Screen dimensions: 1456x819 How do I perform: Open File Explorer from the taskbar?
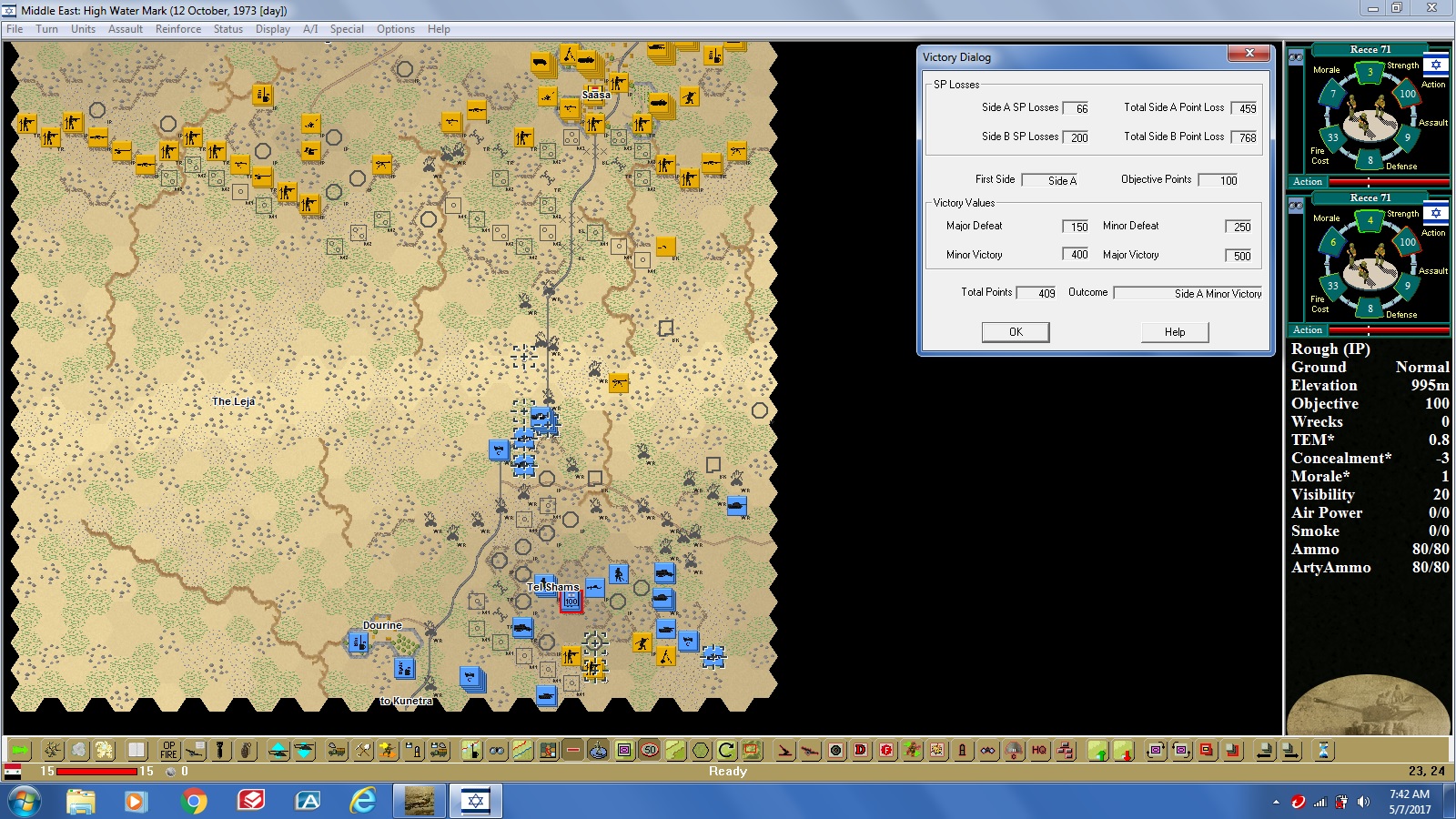click(x=80, y=802)
